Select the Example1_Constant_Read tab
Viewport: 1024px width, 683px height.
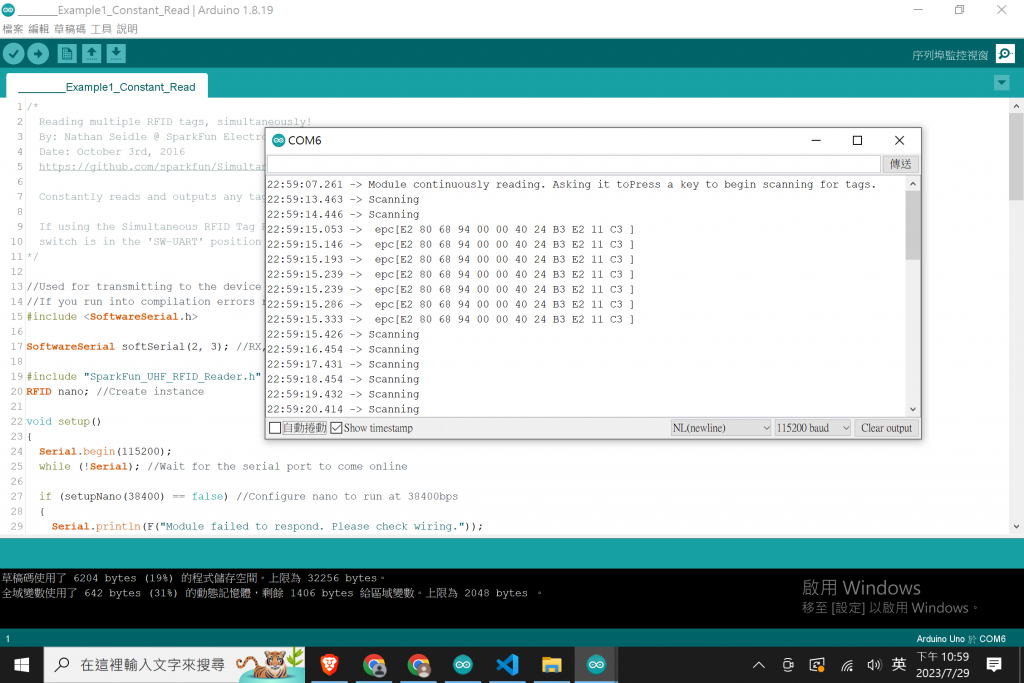[x=107, y=87]
